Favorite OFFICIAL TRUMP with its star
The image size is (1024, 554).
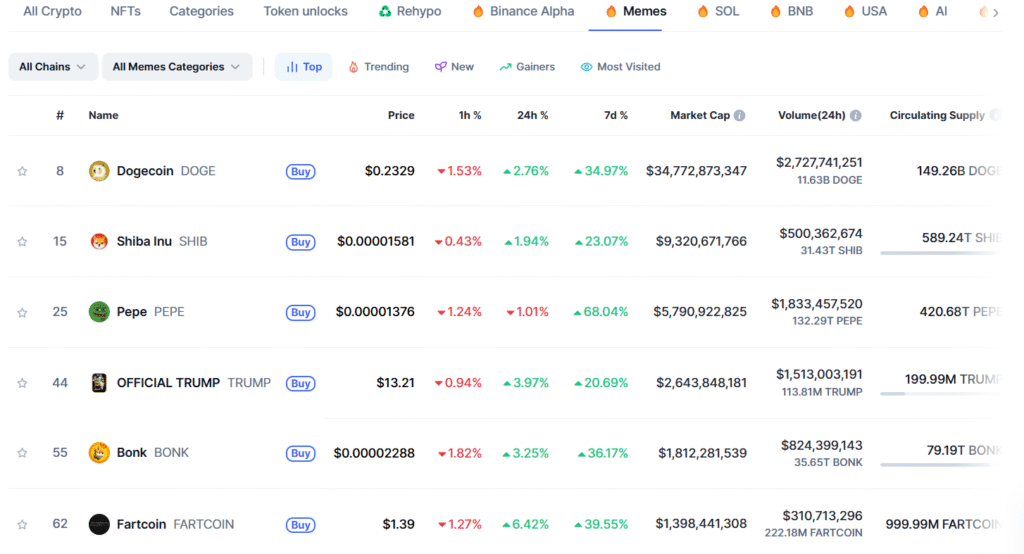22,383
